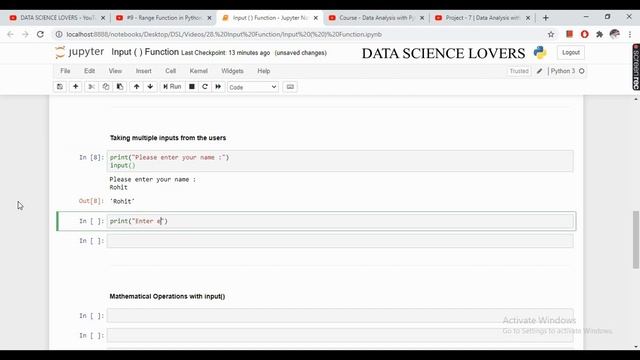Switch to DATA SCIENCE LOVERS YouTube tab

coord(57,18)
